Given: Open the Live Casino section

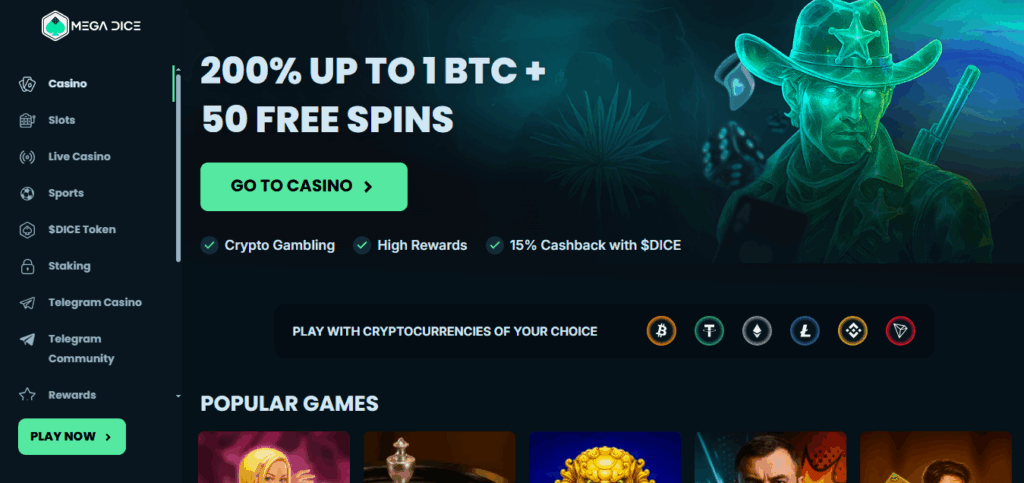Looking at the screenshot, I should click(79, 157).
